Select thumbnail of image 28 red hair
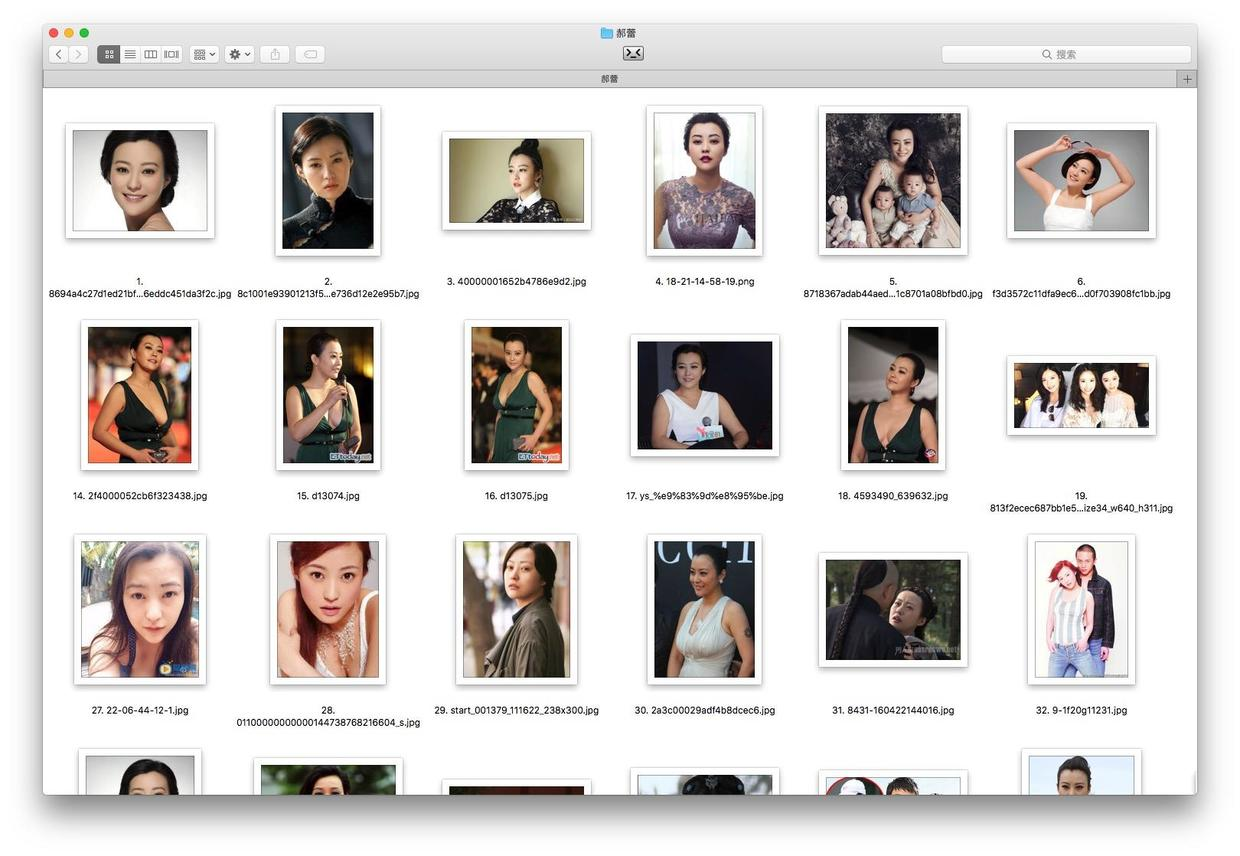The height and width of the screenshot is (856, 1240). pyautogui.click(x=328, y=609)
